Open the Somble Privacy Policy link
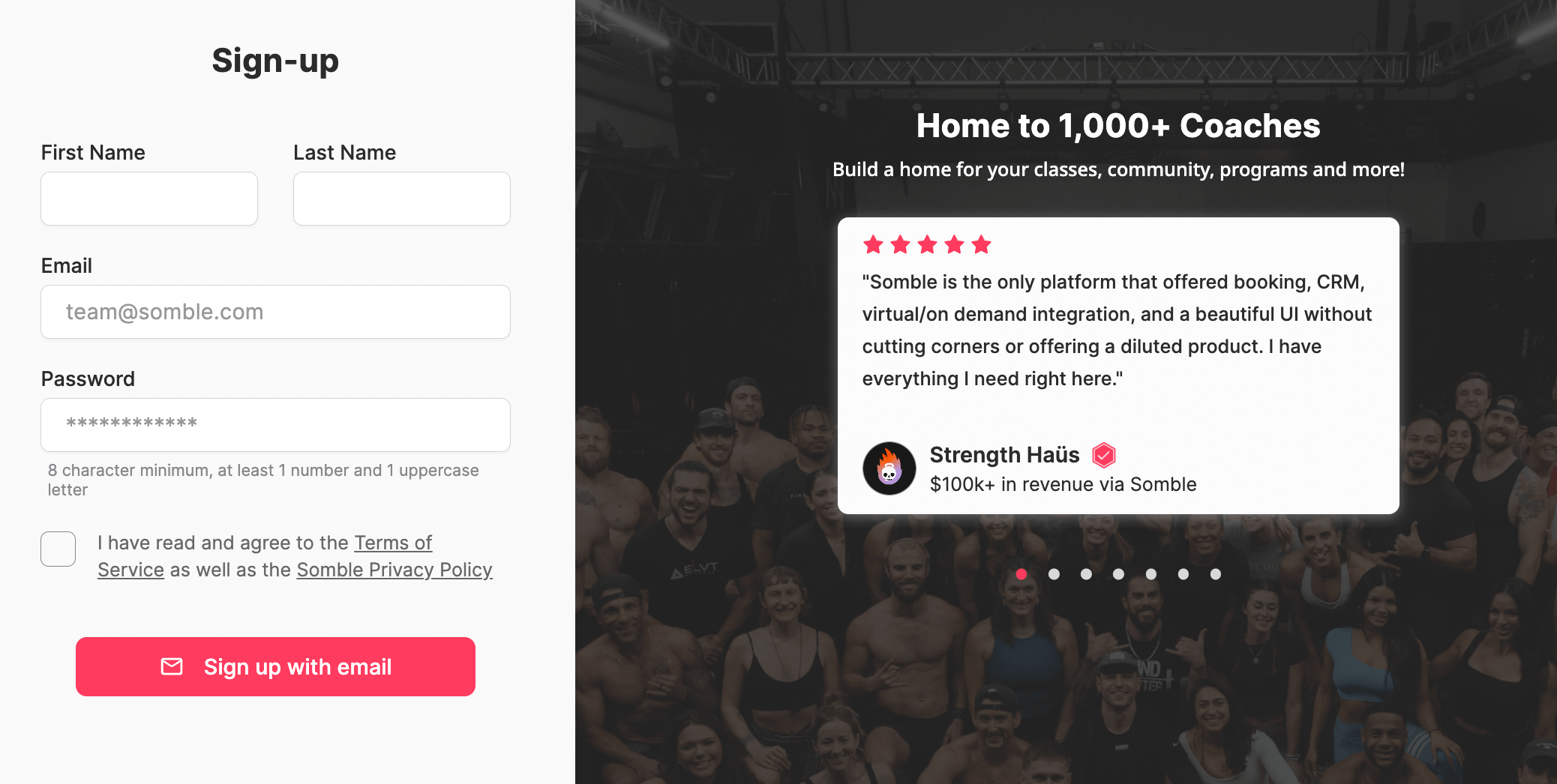This screenshot has width=1557, height=784. click(394, 570)
